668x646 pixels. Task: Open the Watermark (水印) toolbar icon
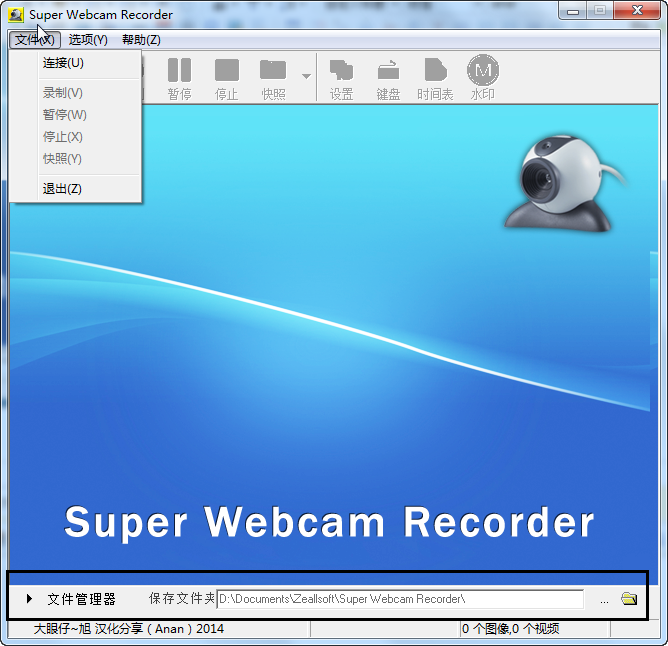483,79
